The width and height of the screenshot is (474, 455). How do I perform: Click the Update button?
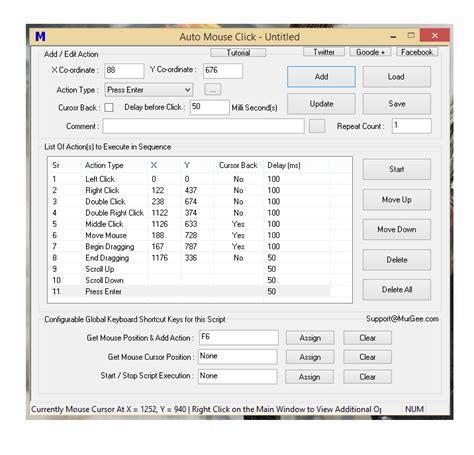(x=321, y=104)
